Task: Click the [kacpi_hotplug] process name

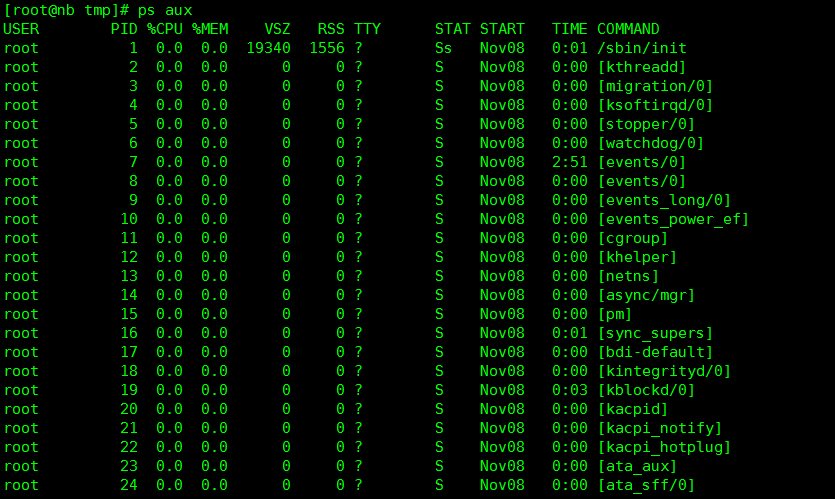Action: (664, 447)
